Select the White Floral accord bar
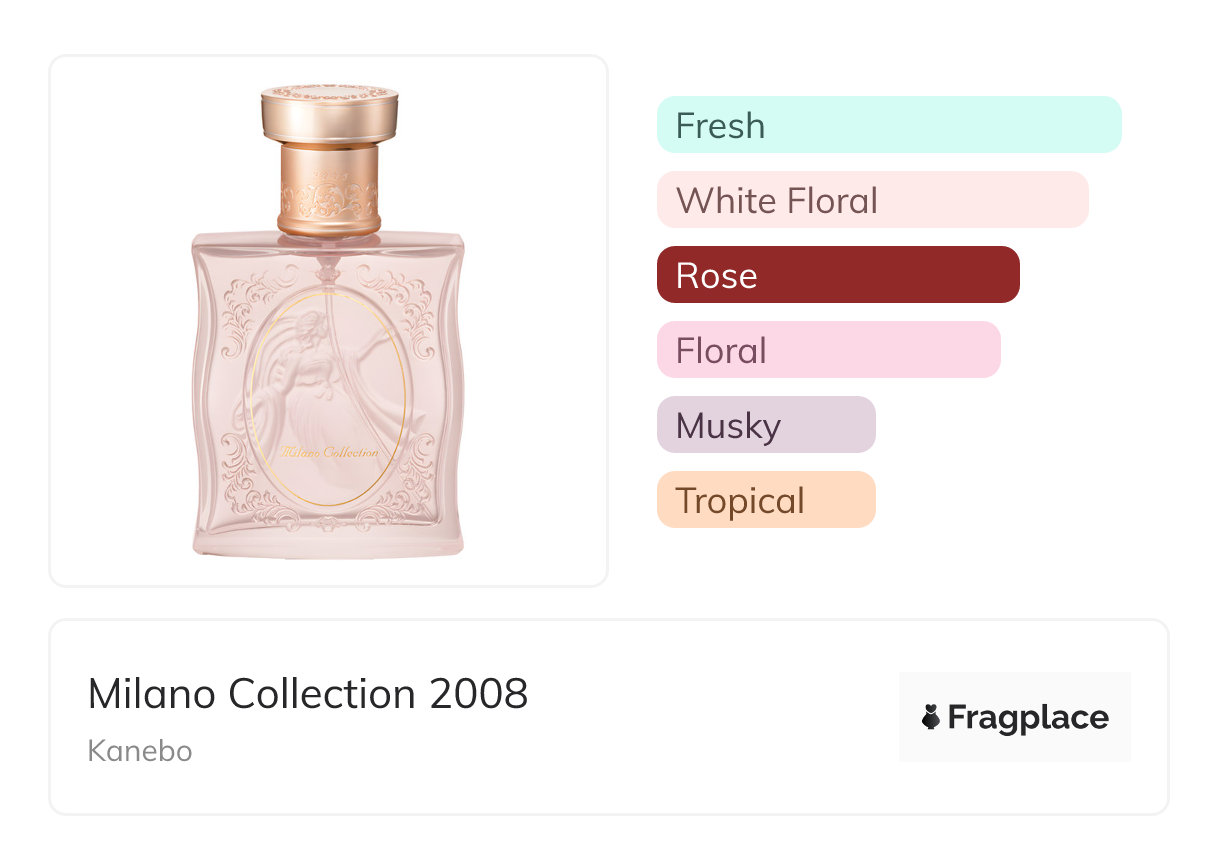This screenshot has width=1218, height=864. 872,200
